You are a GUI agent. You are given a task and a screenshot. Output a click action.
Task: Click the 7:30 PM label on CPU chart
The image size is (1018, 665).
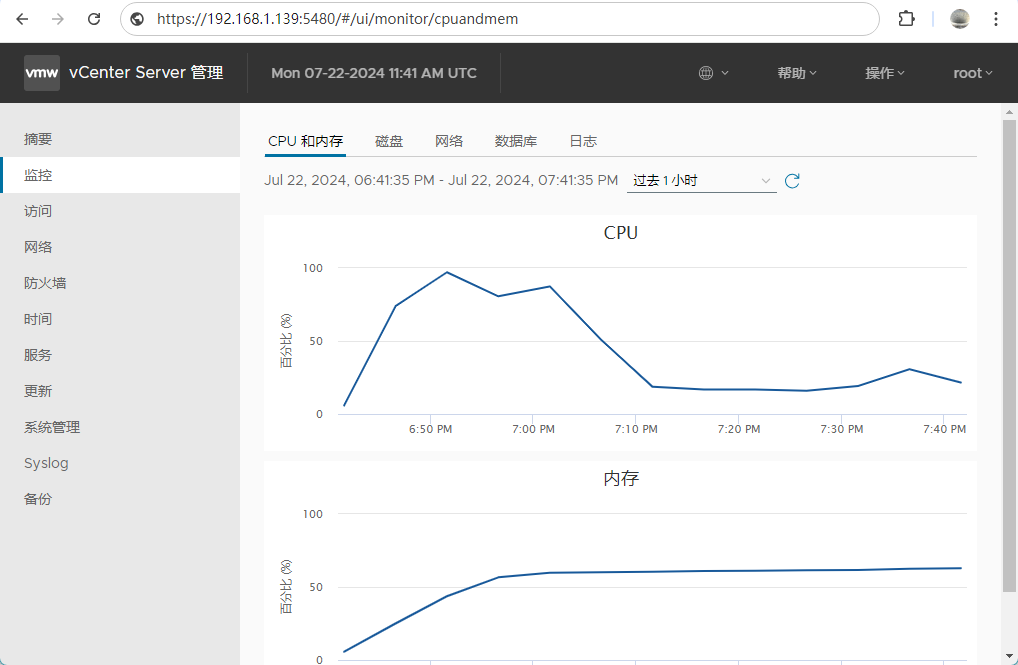tap(841, 429)
